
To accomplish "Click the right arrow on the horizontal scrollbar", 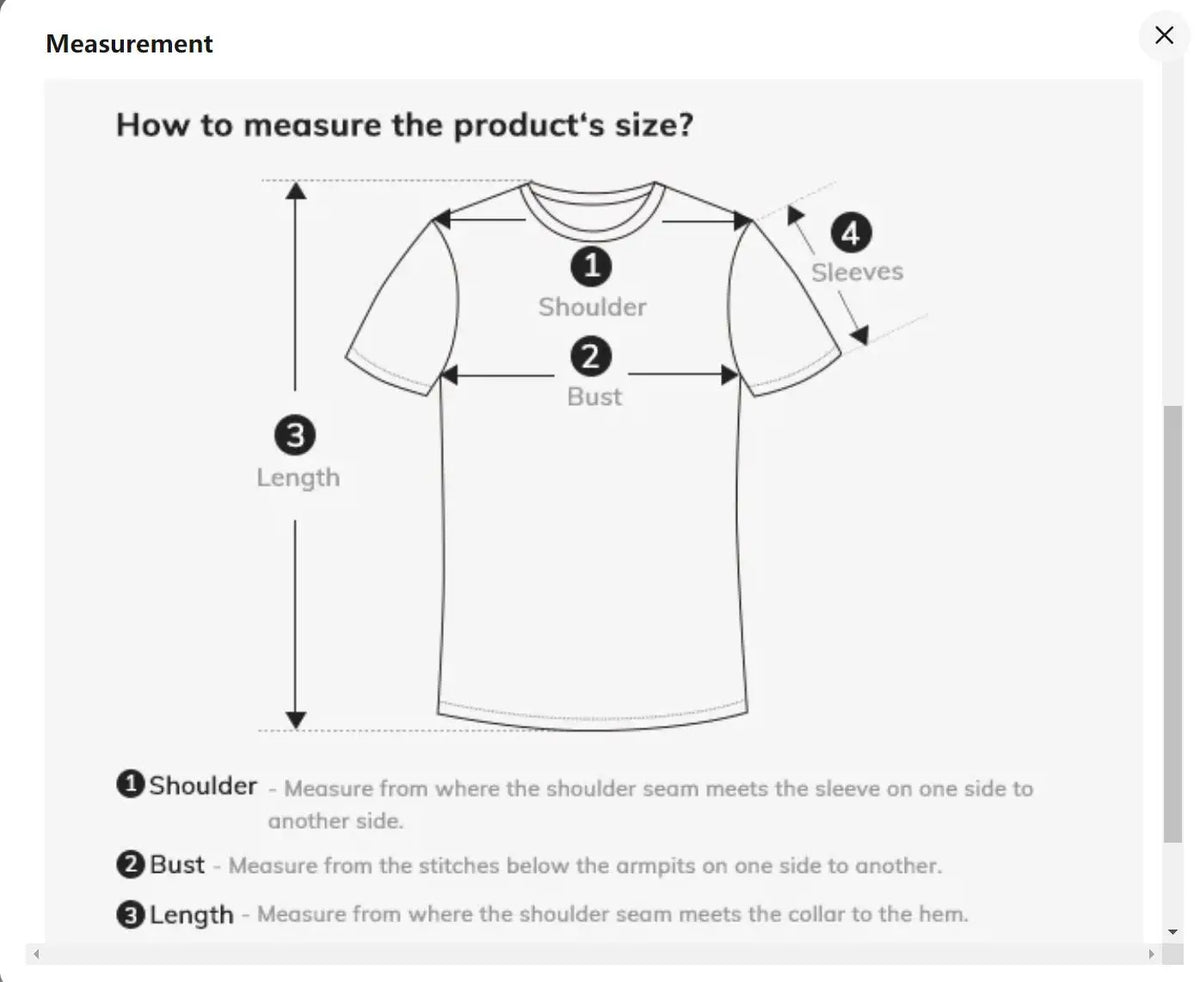I will [1151, 954].
